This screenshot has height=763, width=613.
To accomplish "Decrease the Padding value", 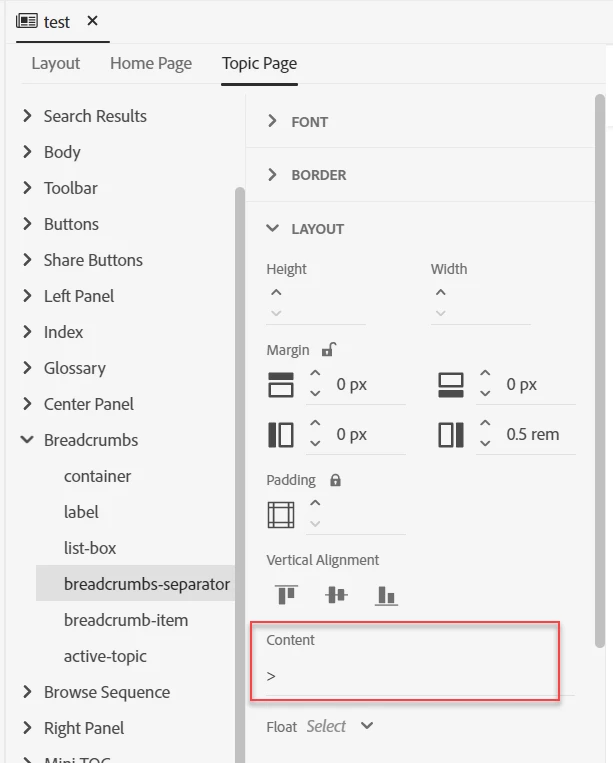I will click(315, 524).
